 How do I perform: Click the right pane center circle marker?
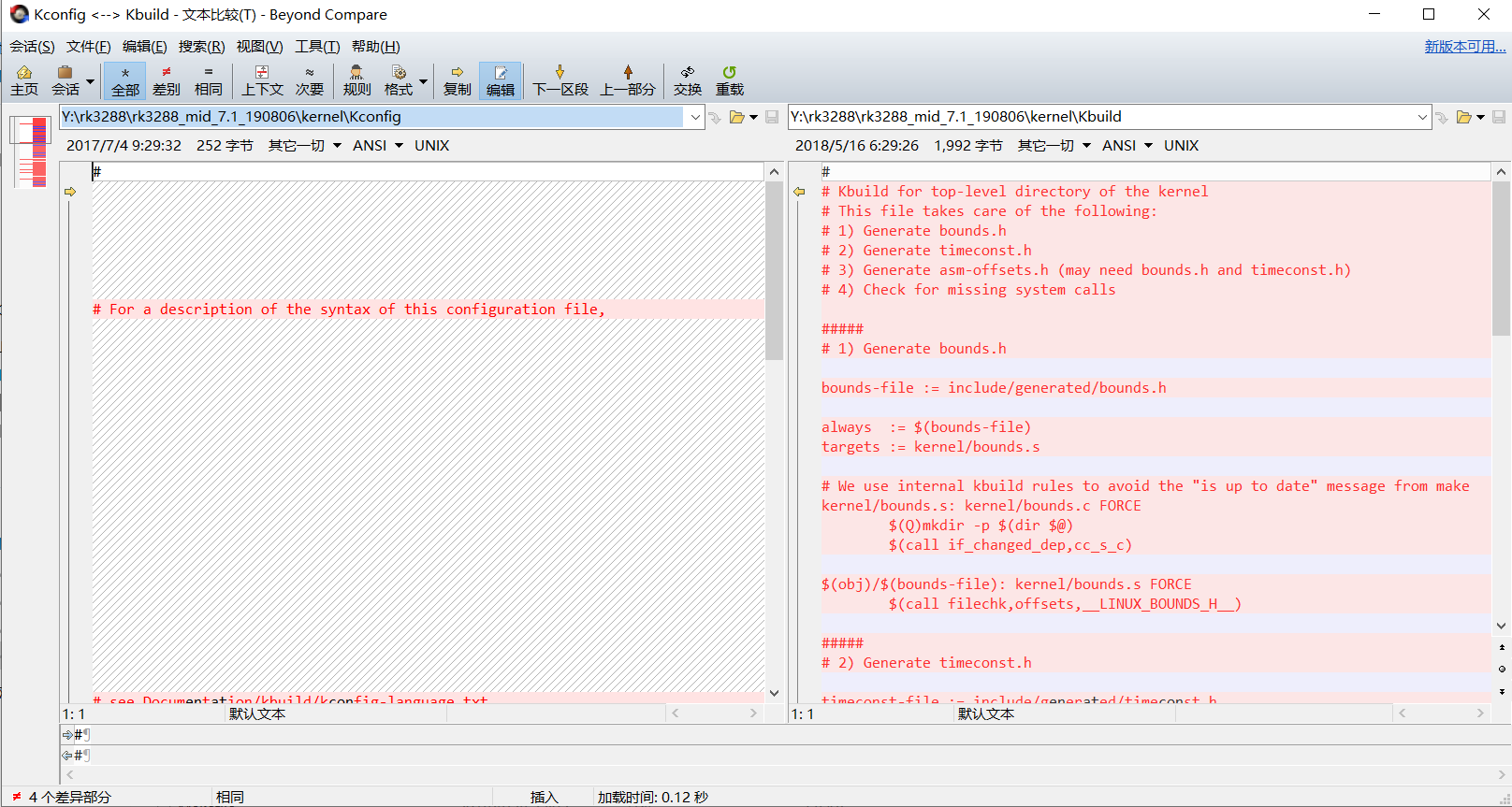pos(1502,670)
